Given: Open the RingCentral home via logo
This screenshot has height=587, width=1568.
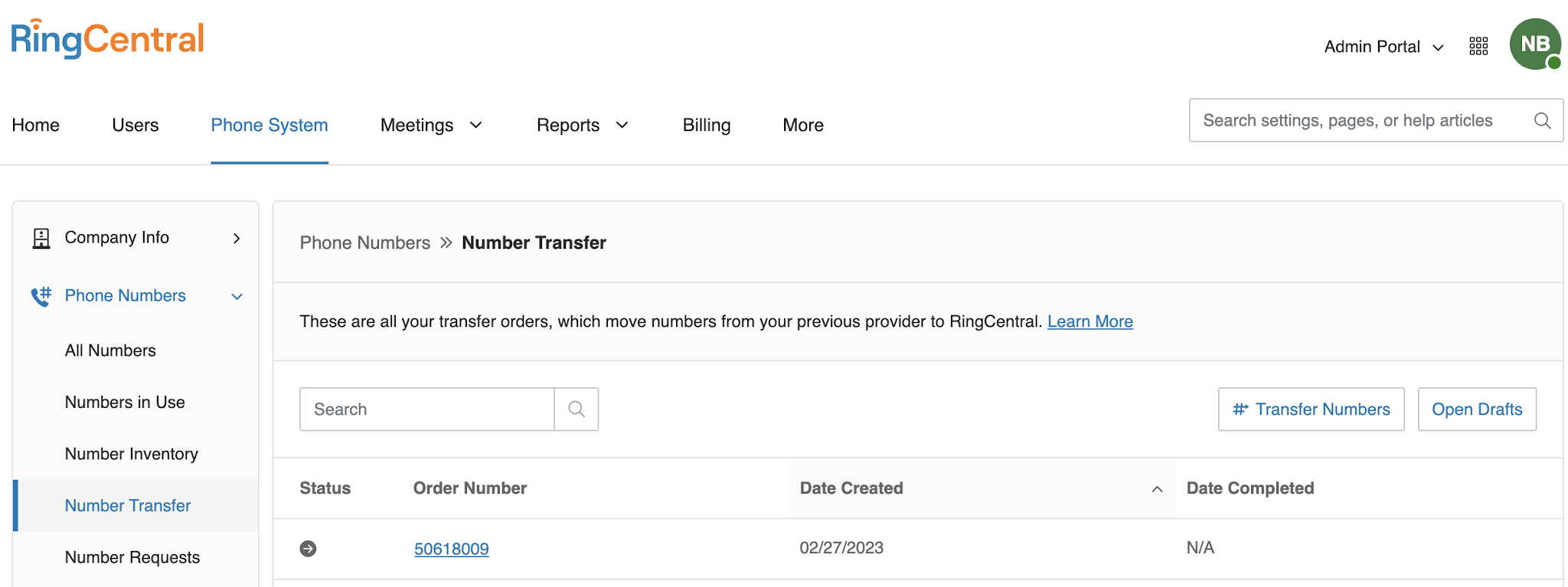Looking at the screenshot, I should 106,38.
